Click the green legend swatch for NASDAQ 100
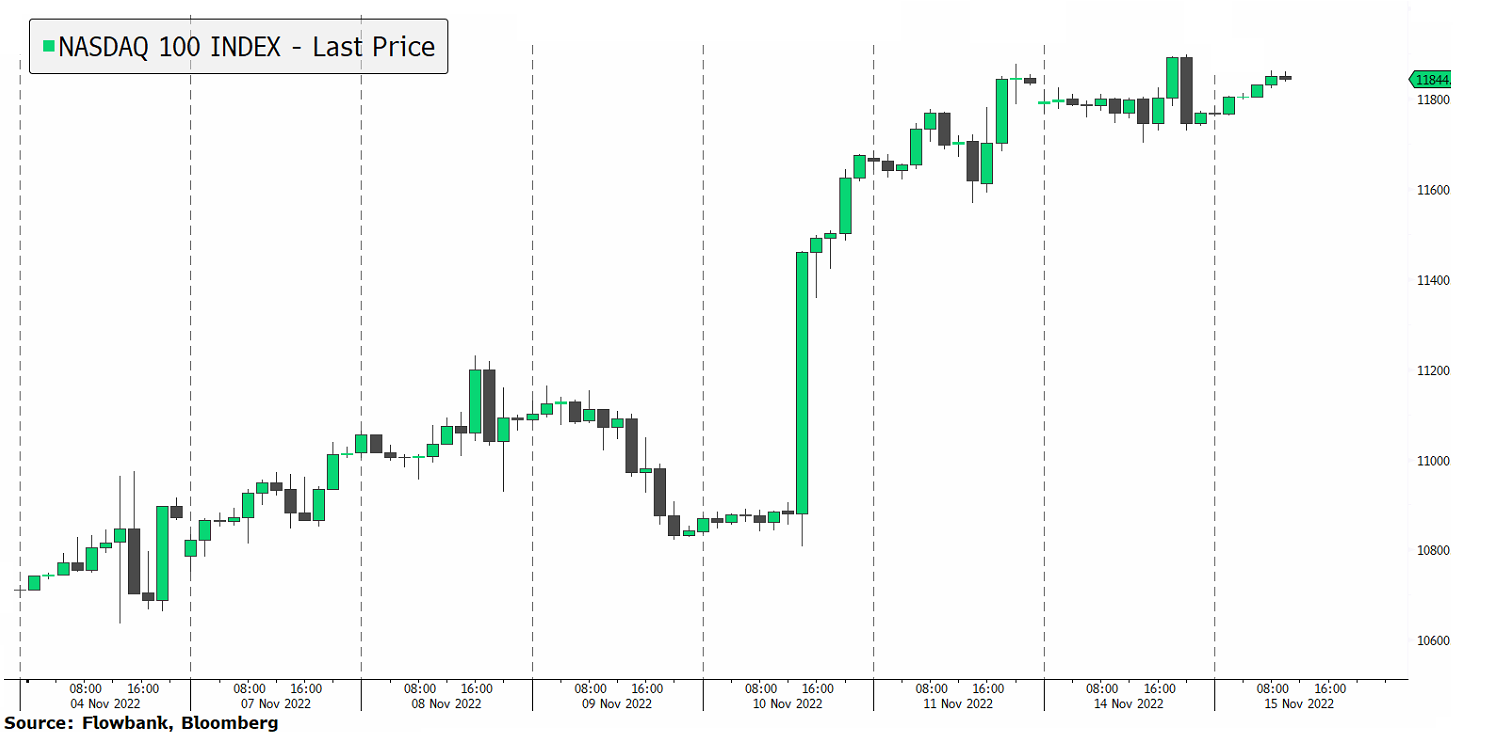The image size is (1492, 740). 47,46
